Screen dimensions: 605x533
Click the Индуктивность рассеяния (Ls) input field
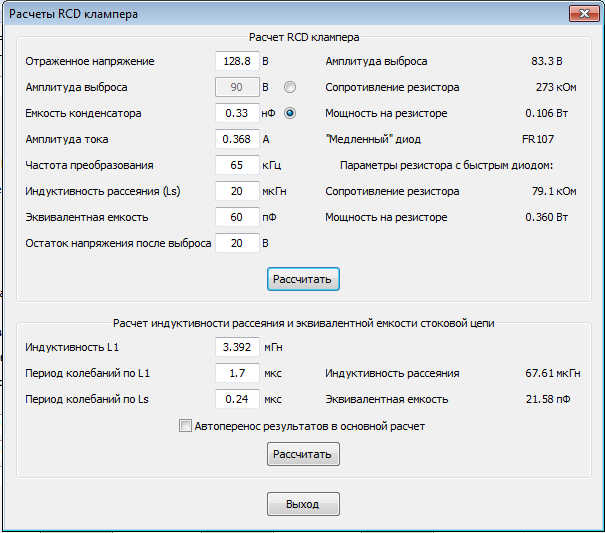(x=237, y=191)
